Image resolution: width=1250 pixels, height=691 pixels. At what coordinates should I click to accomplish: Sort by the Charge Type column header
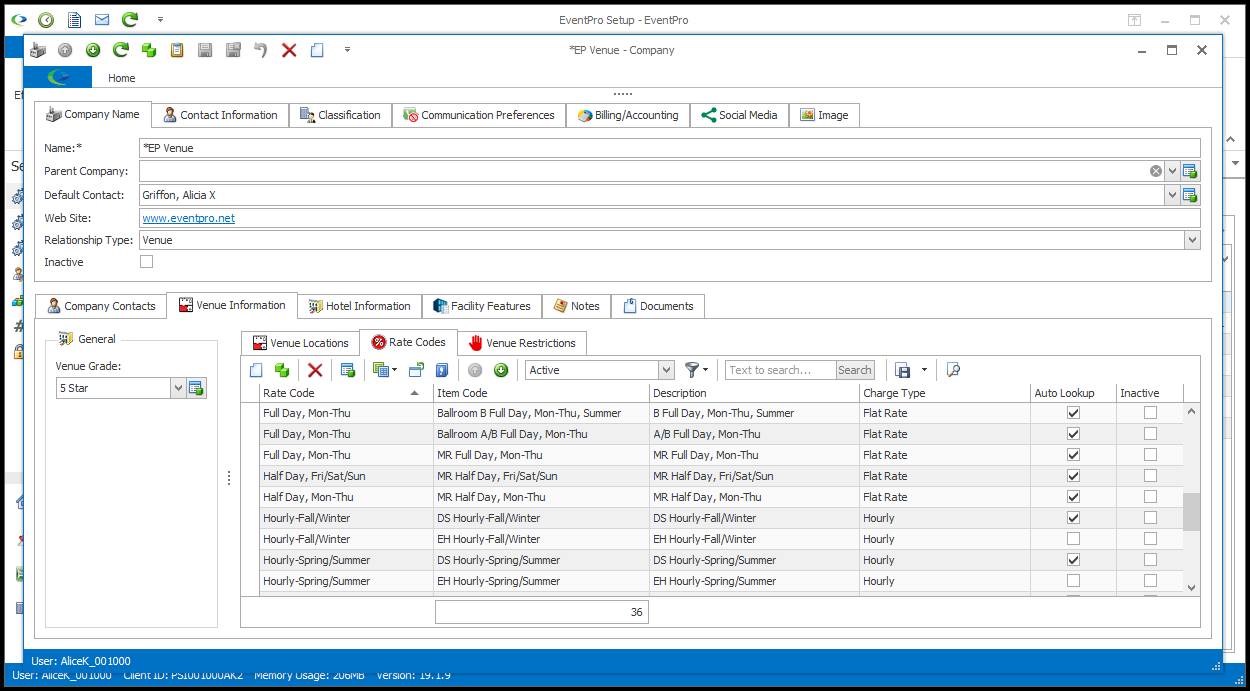(945, 393)
